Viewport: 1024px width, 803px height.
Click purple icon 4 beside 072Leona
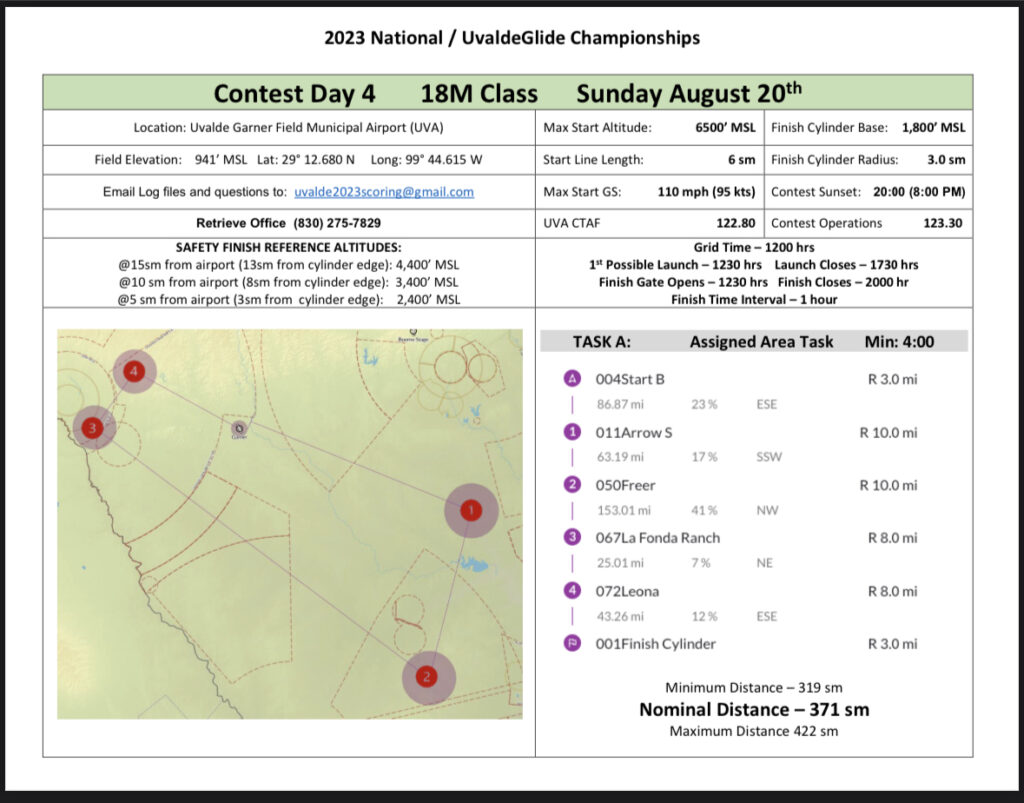[x=572, y=591]
